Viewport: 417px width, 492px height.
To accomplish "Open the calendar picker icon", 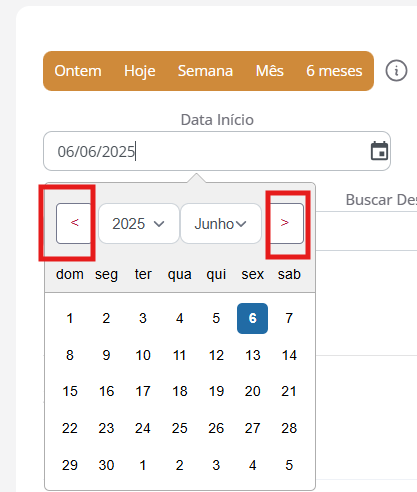I will coord(379,151).
